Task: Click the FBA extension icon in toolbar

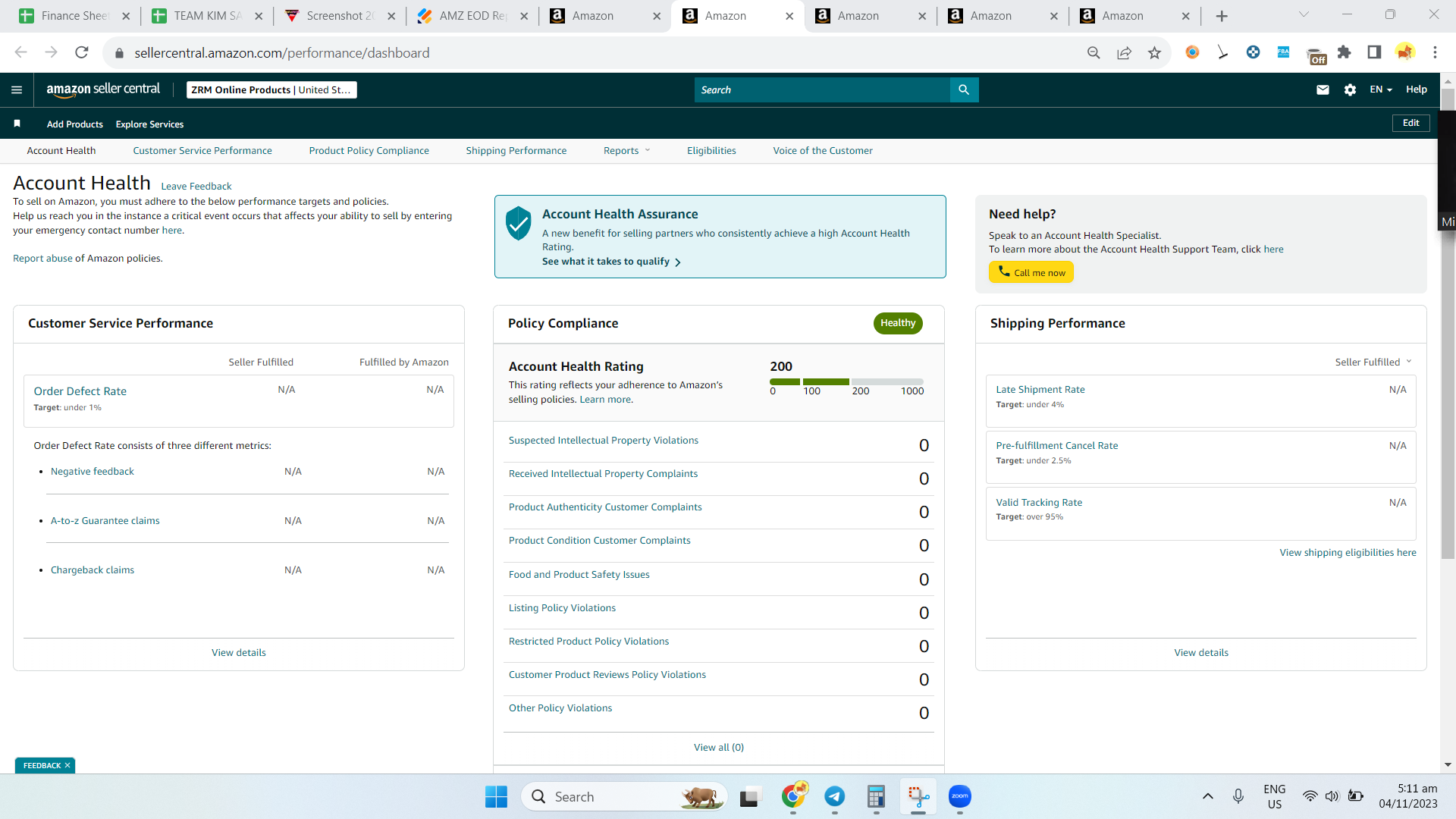Action: click(1283, 52)
